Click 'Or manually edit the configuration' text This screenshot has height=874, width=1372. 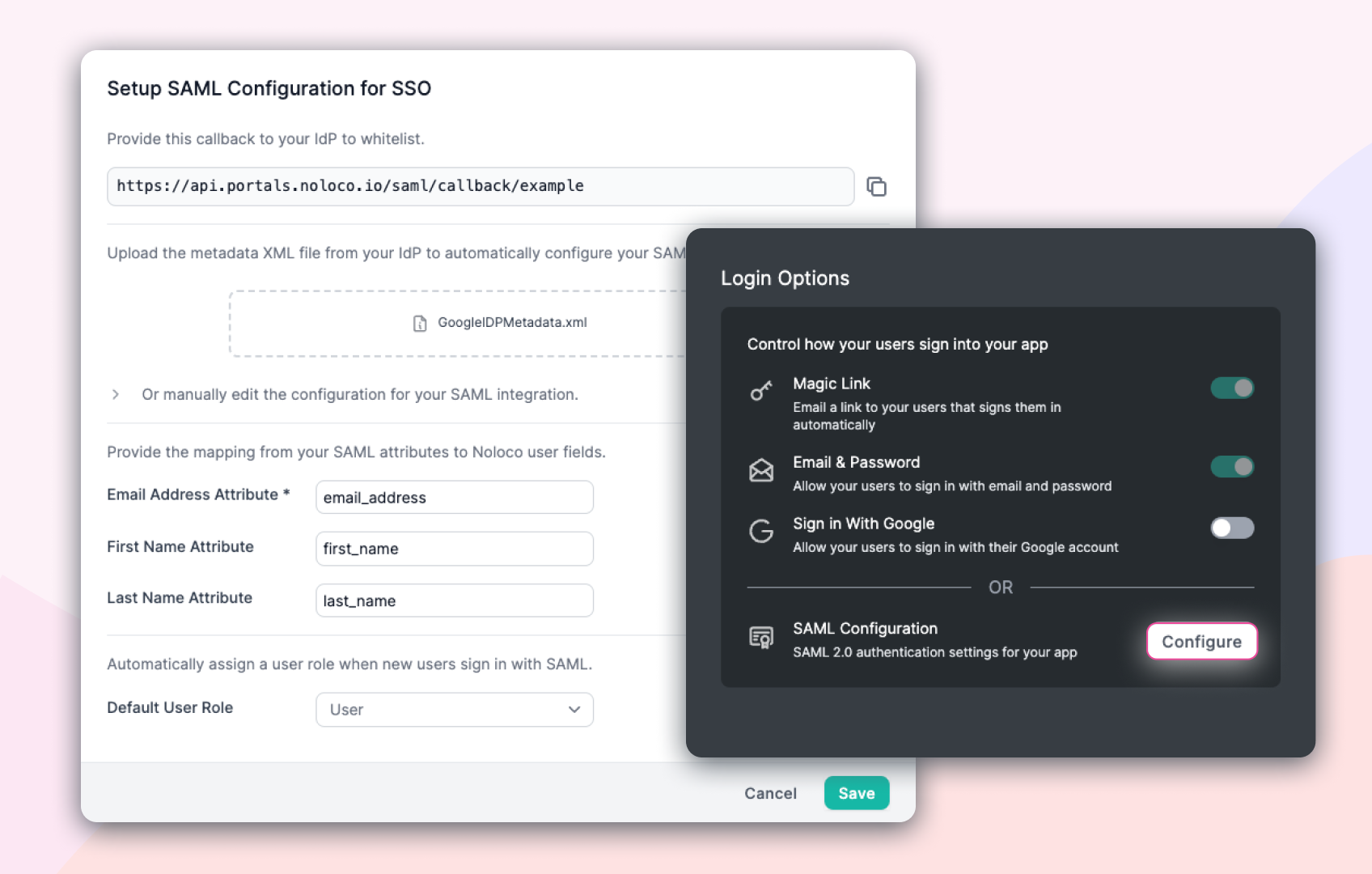coord(360,394)
